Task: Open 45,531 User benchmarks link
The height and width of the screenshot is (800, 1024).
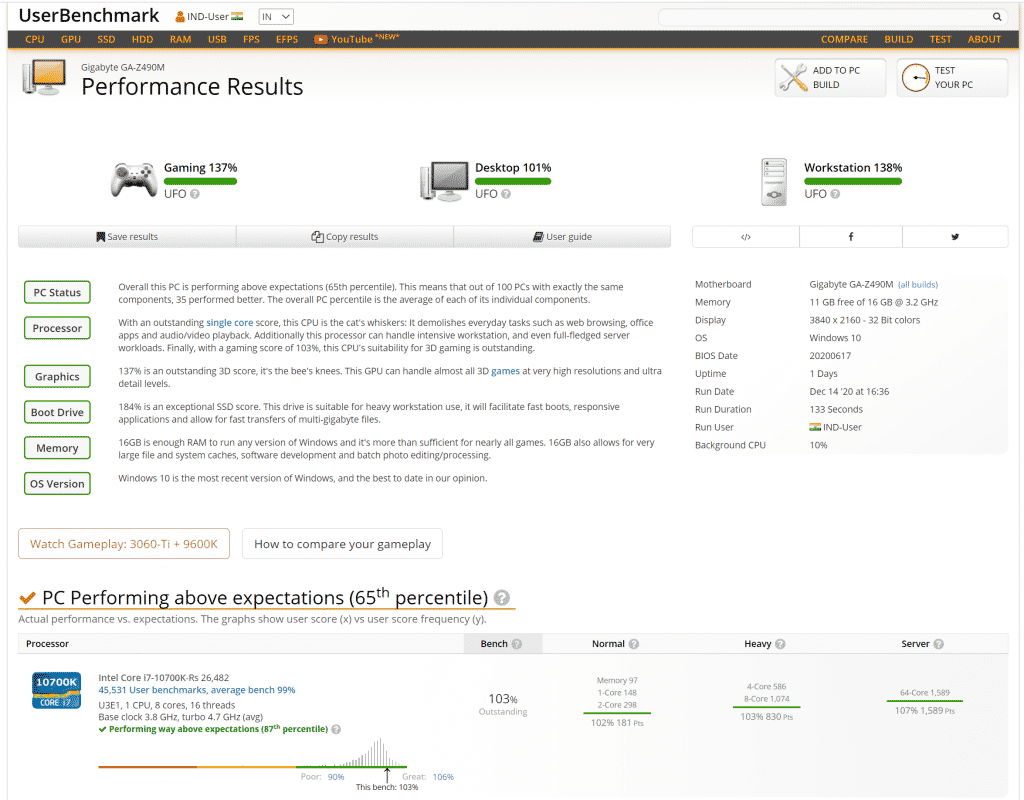Action: 197,690
